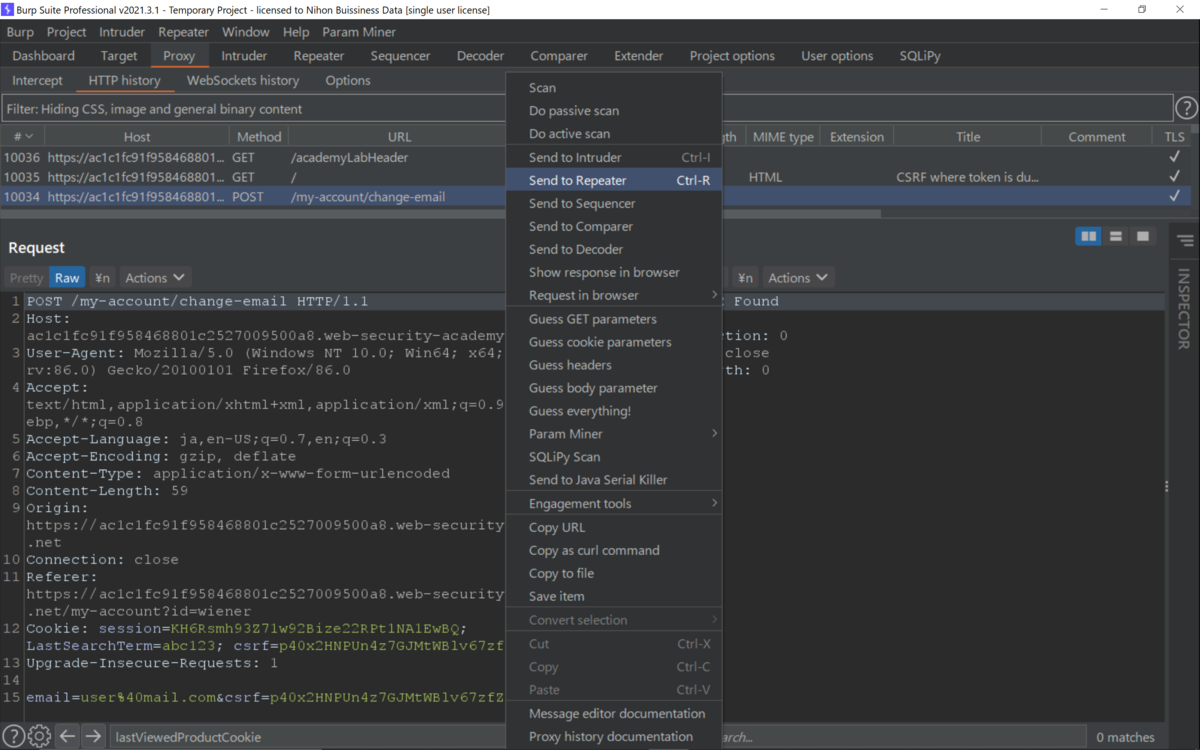Select top-bottom stacked layout icon
Image resolution: width=1200 pixels, height=750 pixels.
(x=1116, y=236)
